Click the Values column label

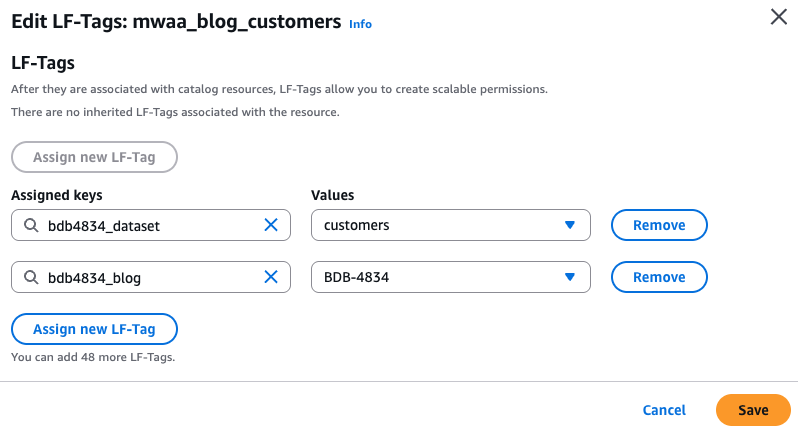click(x=333, y=195)
